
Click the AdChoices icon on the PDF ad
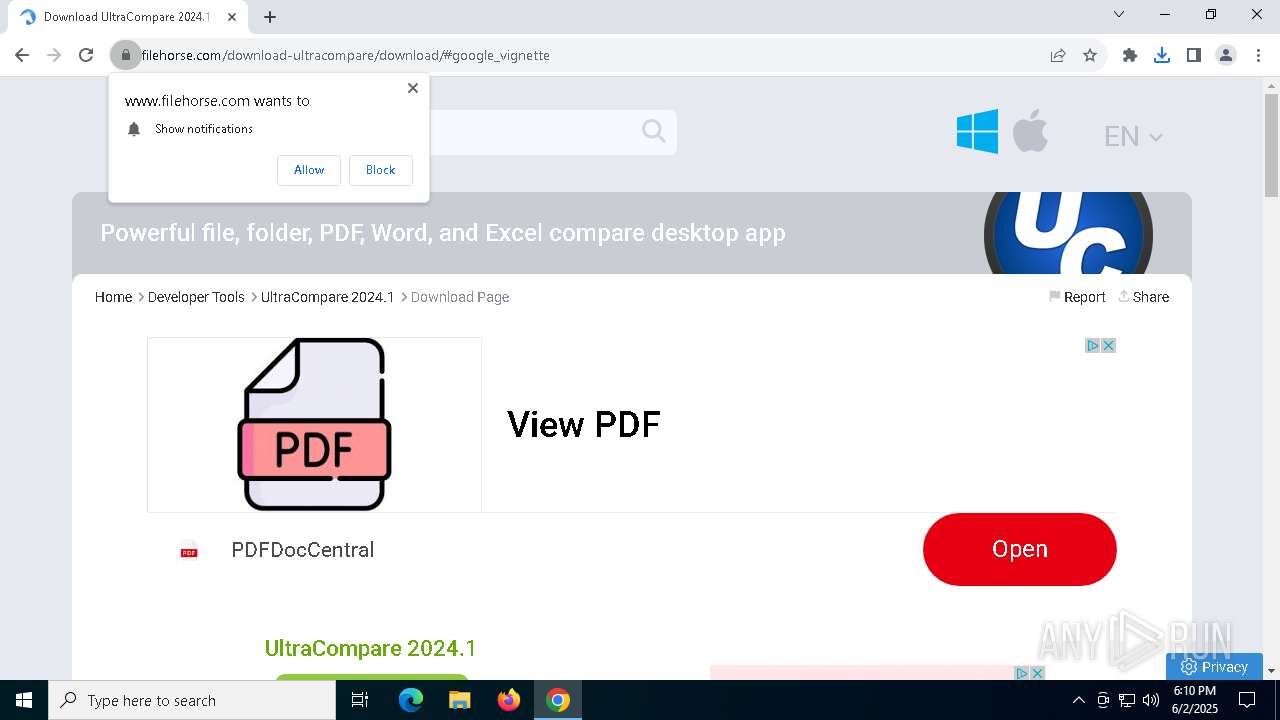pos(1093,345)
